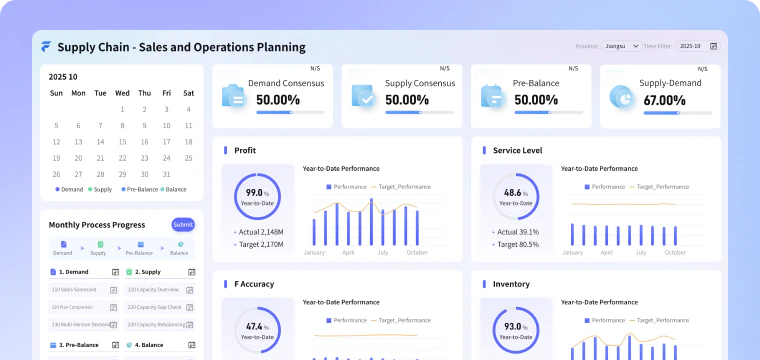
Task: Open 110 Sales Scorecard item
Action: click(84, 290)
